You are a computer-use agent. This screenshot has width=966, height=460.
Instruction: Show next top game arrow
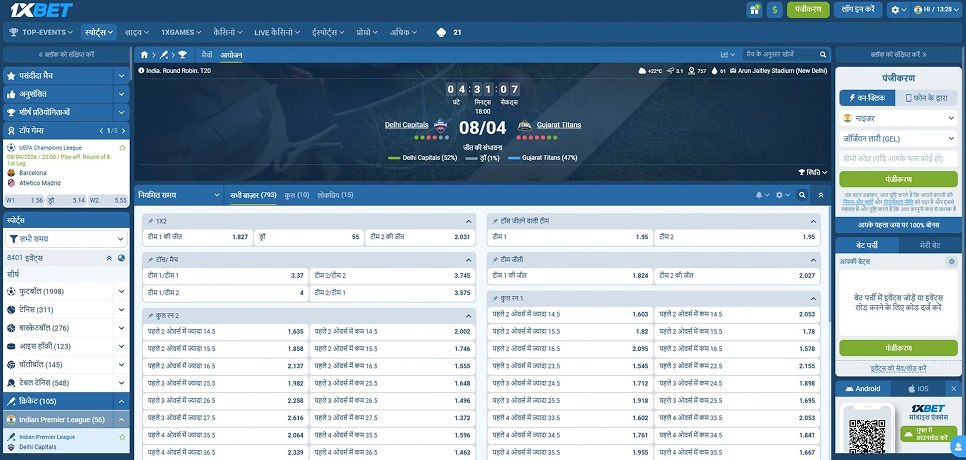click(123, 131)
